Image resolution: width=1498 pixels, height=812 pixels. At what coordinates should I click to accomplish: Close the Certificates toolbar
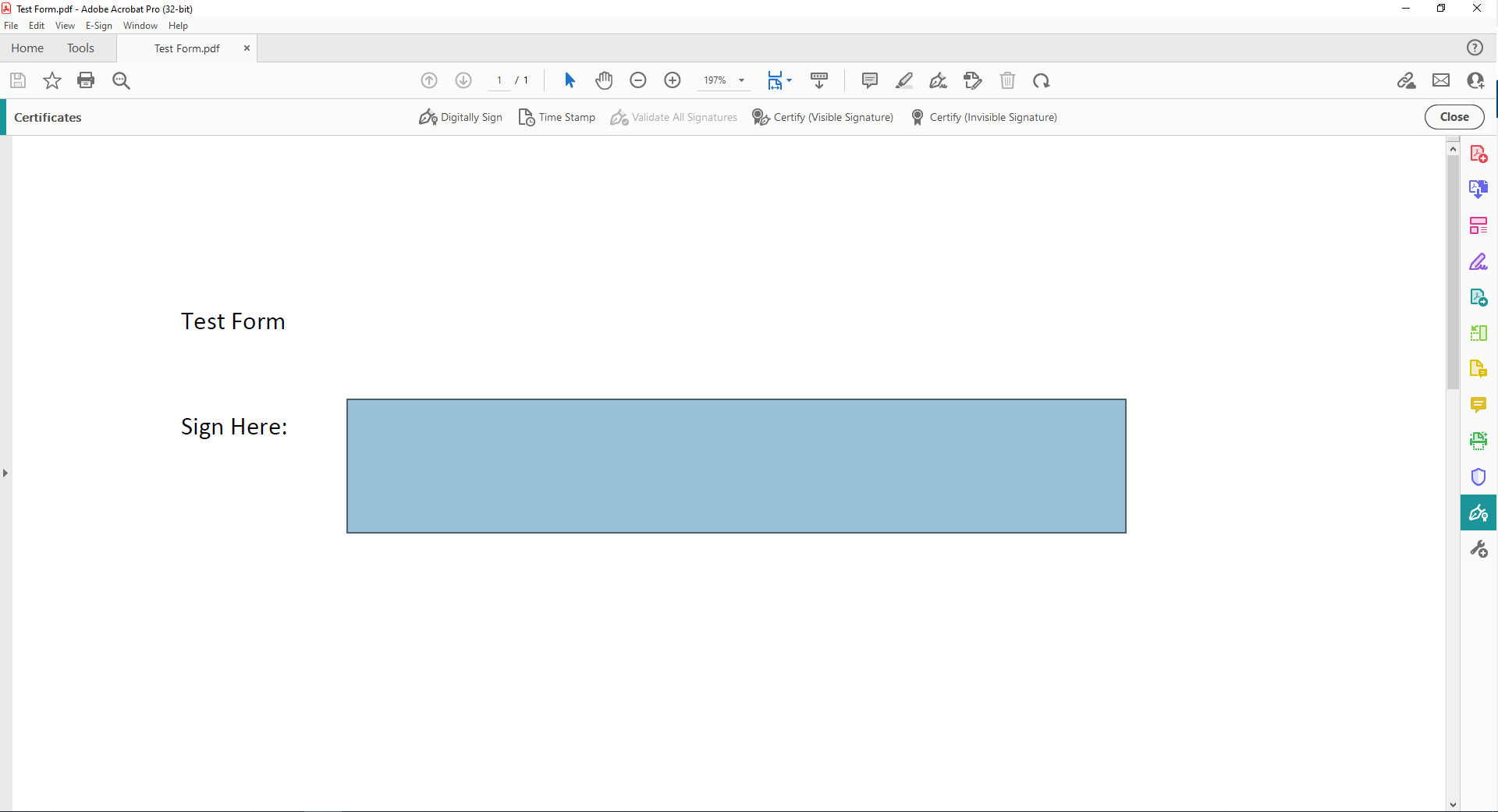click(x=1454, y=117)
